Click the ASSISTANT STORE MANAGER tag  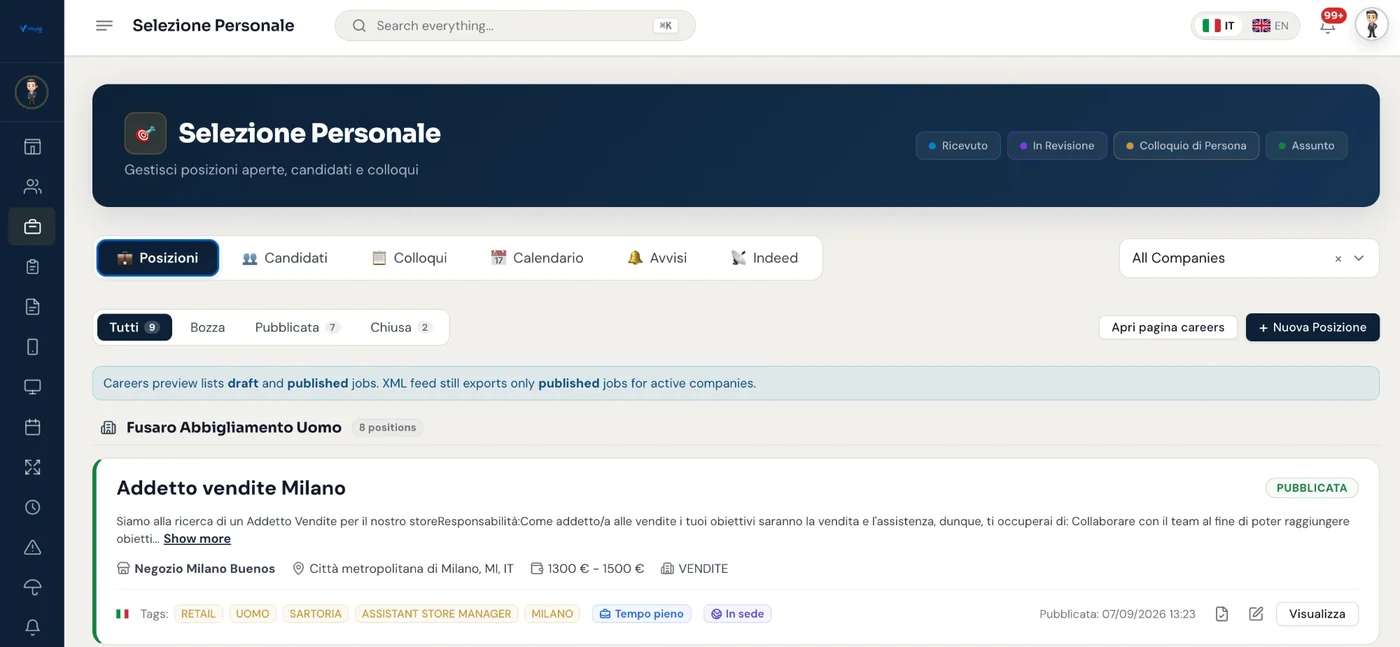coord(436,614)
